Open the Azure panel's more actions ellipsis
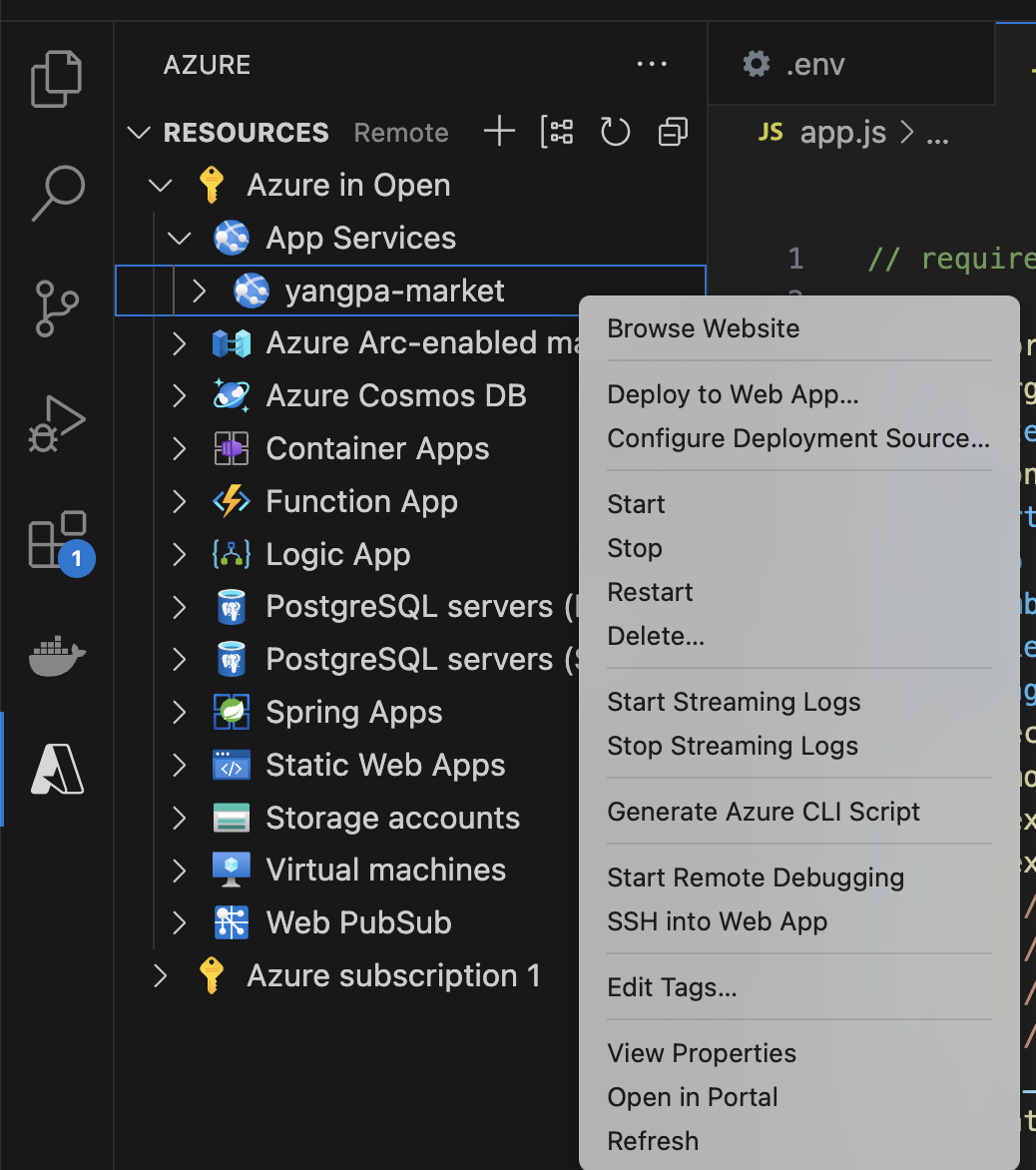The image size is (1036, 1170). (652, 64)
